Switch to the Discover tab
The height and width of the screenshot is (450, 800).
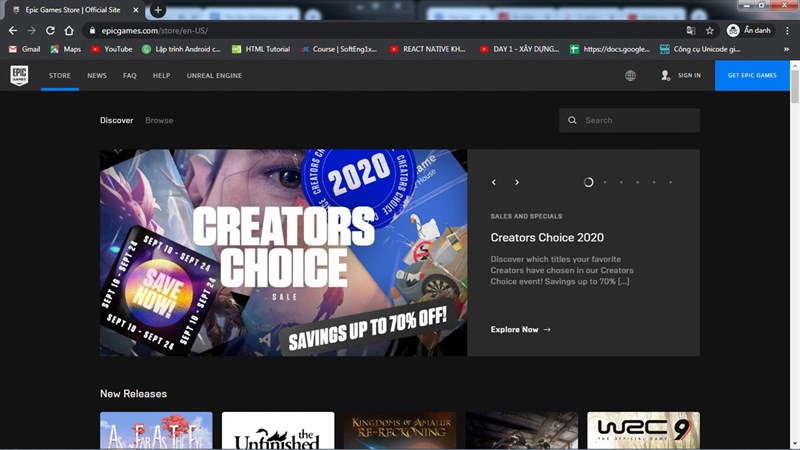(x=116, y=120)
